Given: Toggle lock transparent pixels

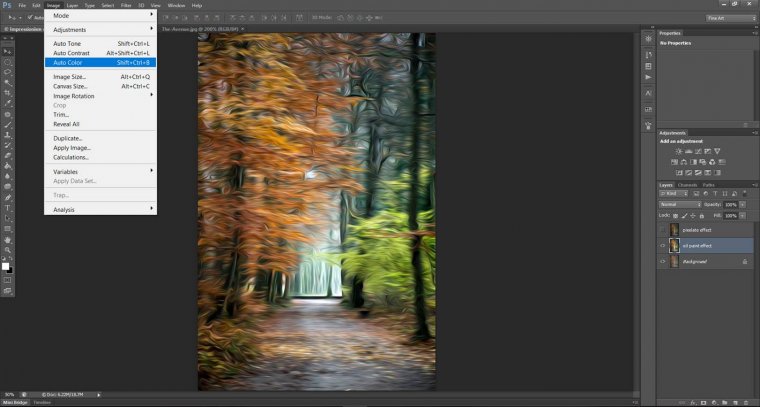Looking at the screenshot, I should click(675, 216).
